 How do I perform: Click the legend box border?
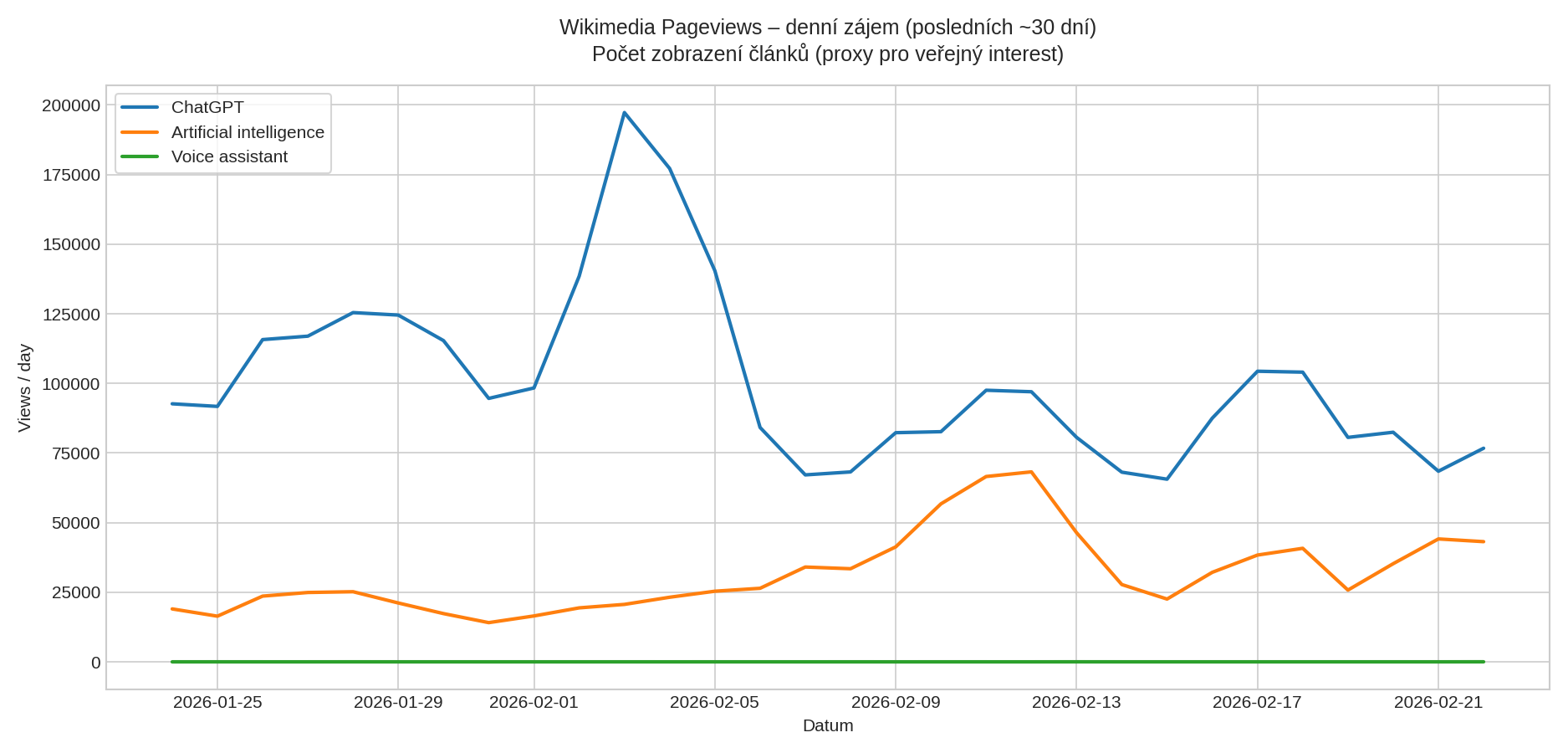[223, 94]
